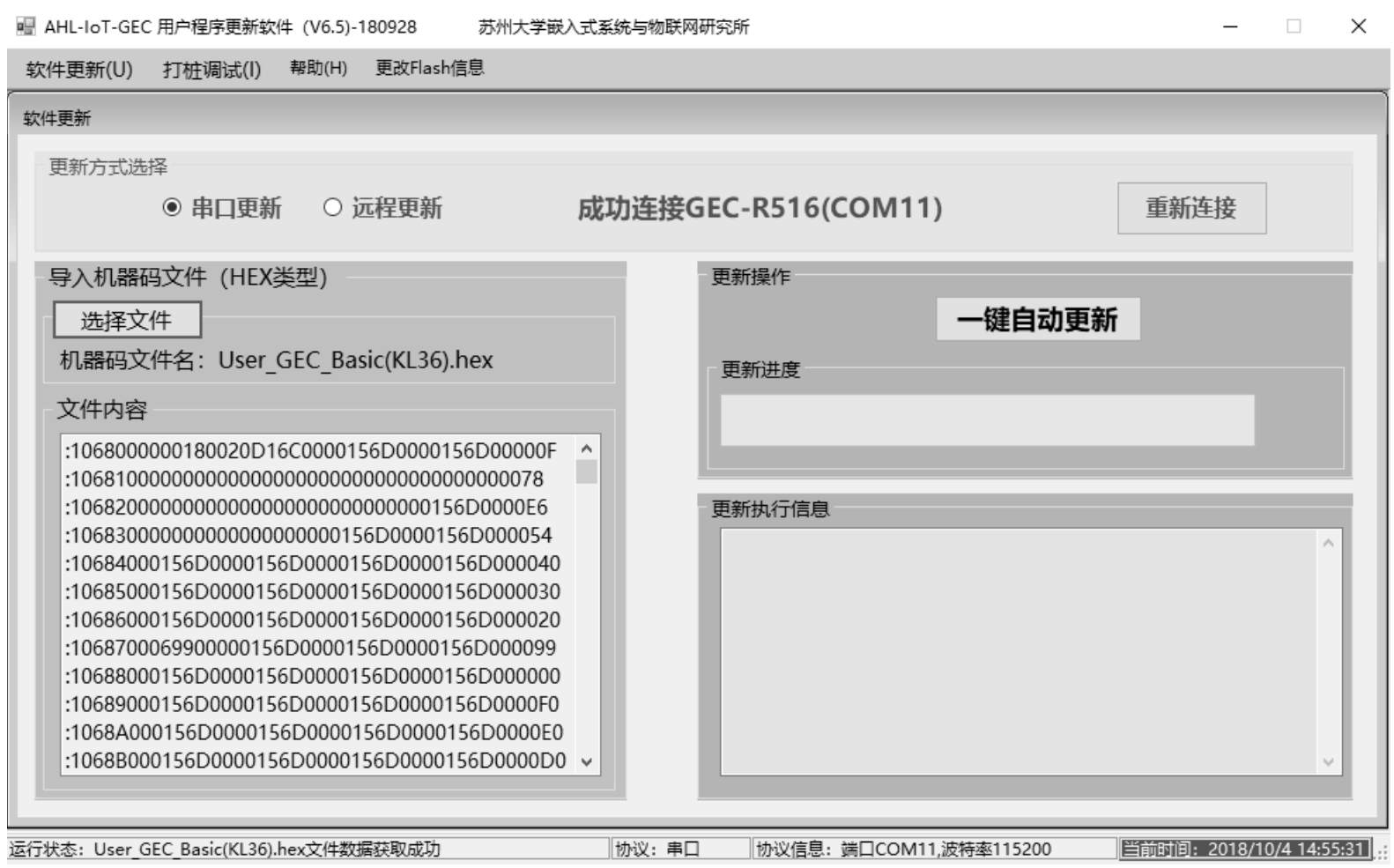Click the 更新执行信息 scrollbar down arrow
The image size is (1394, 868).
coord(1329,762)
